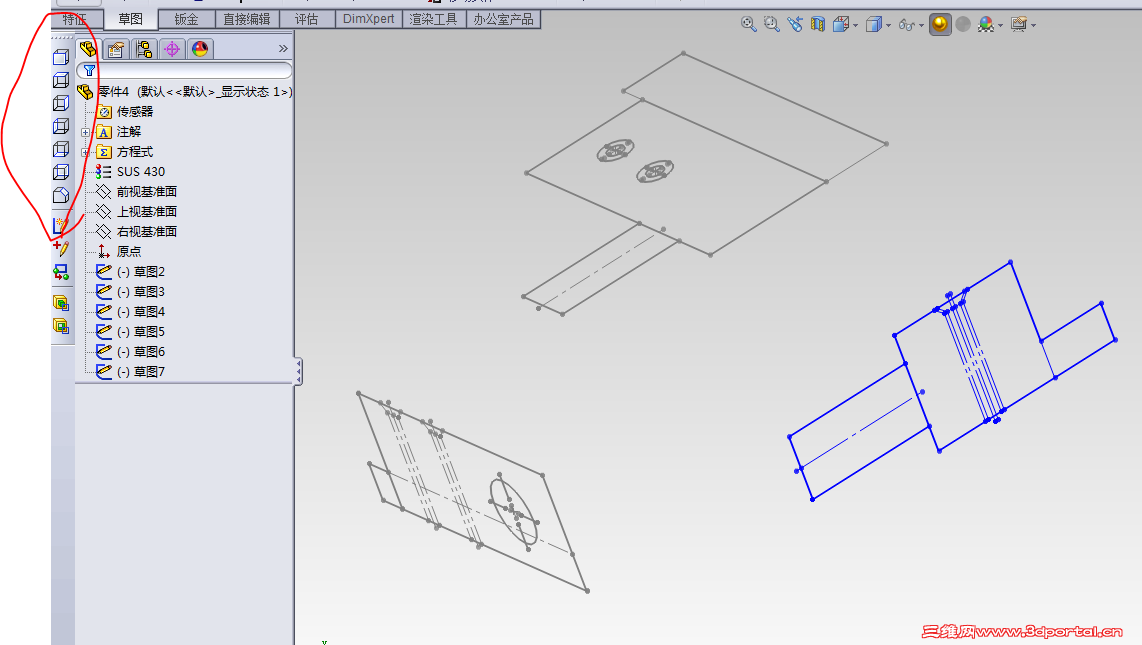
Task: Toggle the RealView gold sphere button
Action: point(940,24)
